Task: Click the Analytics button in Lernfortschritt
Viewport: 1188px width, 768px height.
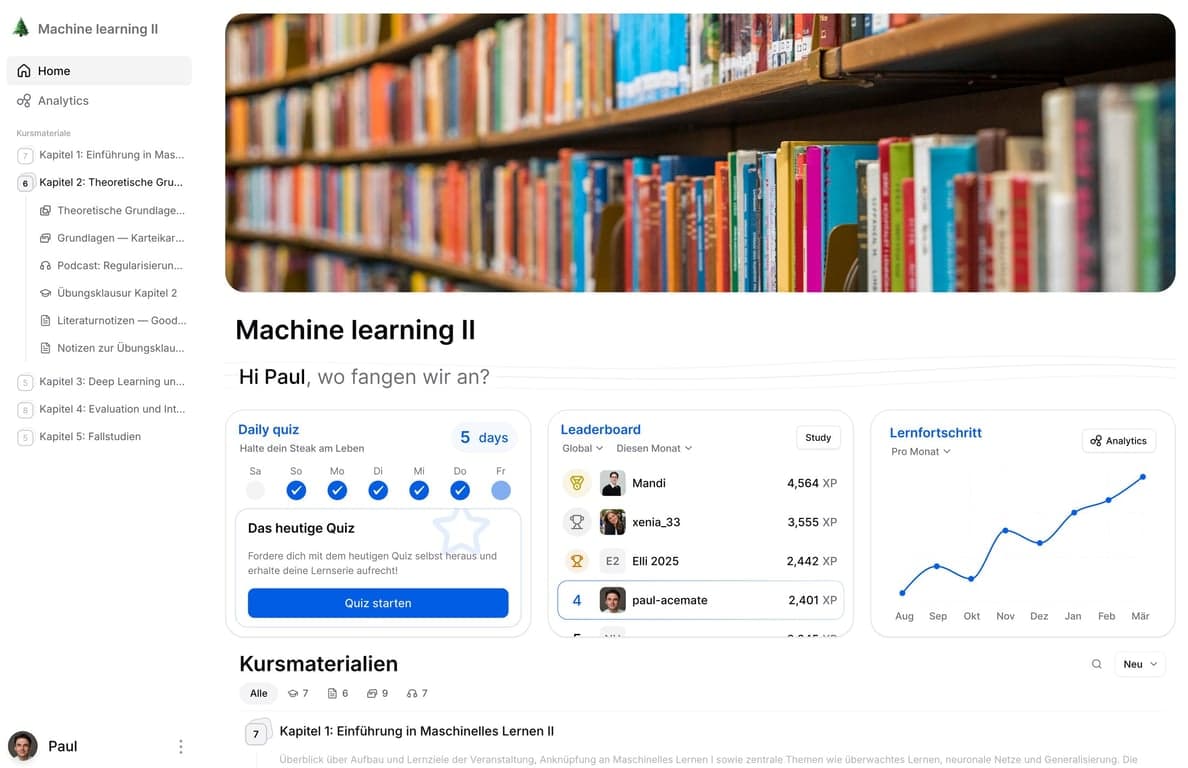Action: pos(1118,441)
